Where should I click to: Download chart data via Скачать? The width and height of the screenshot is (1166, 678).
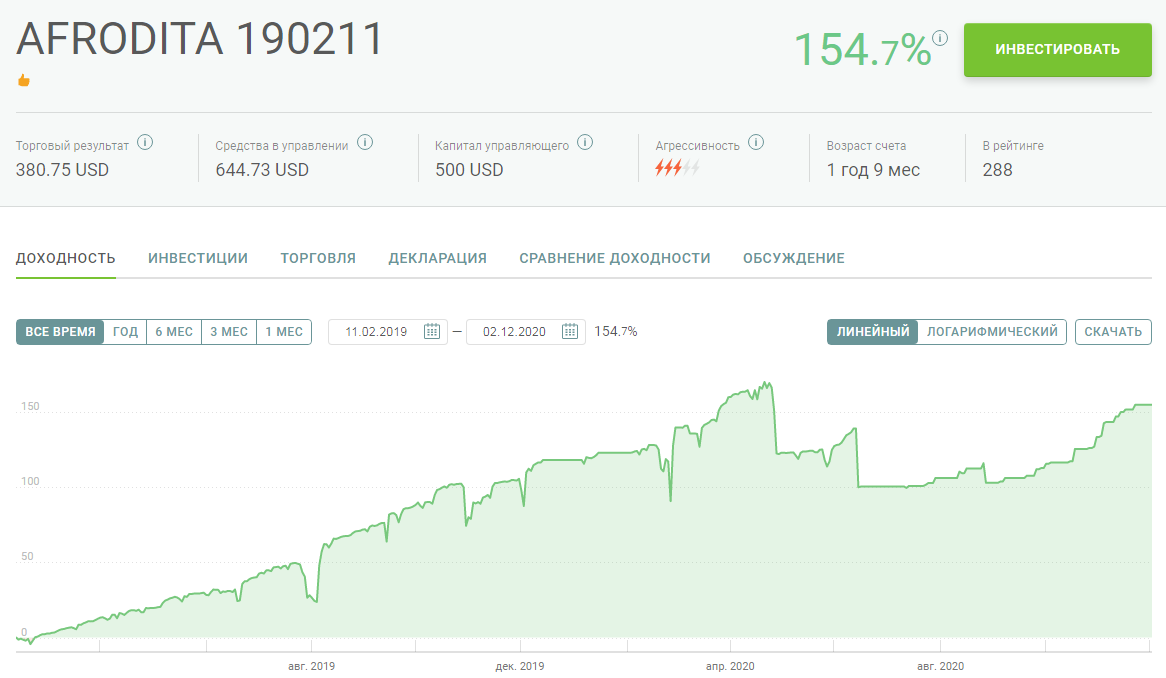(1113, 332)
